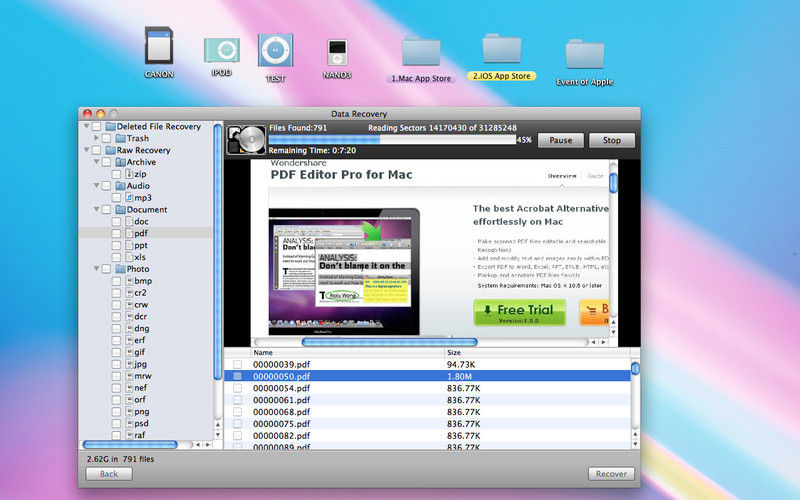Open the Overview tab in preview

562,176
